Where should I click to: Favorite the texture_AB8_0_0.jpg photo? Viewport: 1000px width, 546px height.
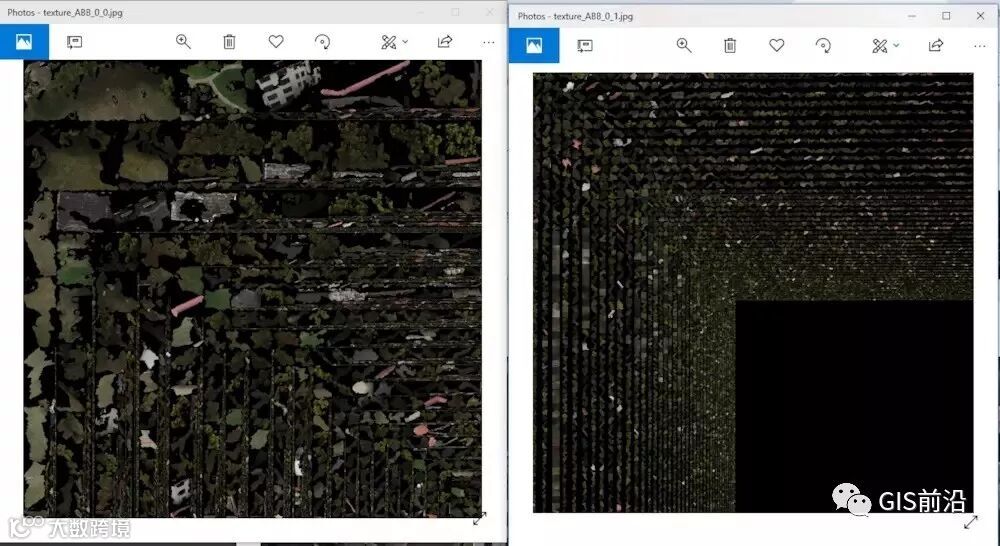276,41
